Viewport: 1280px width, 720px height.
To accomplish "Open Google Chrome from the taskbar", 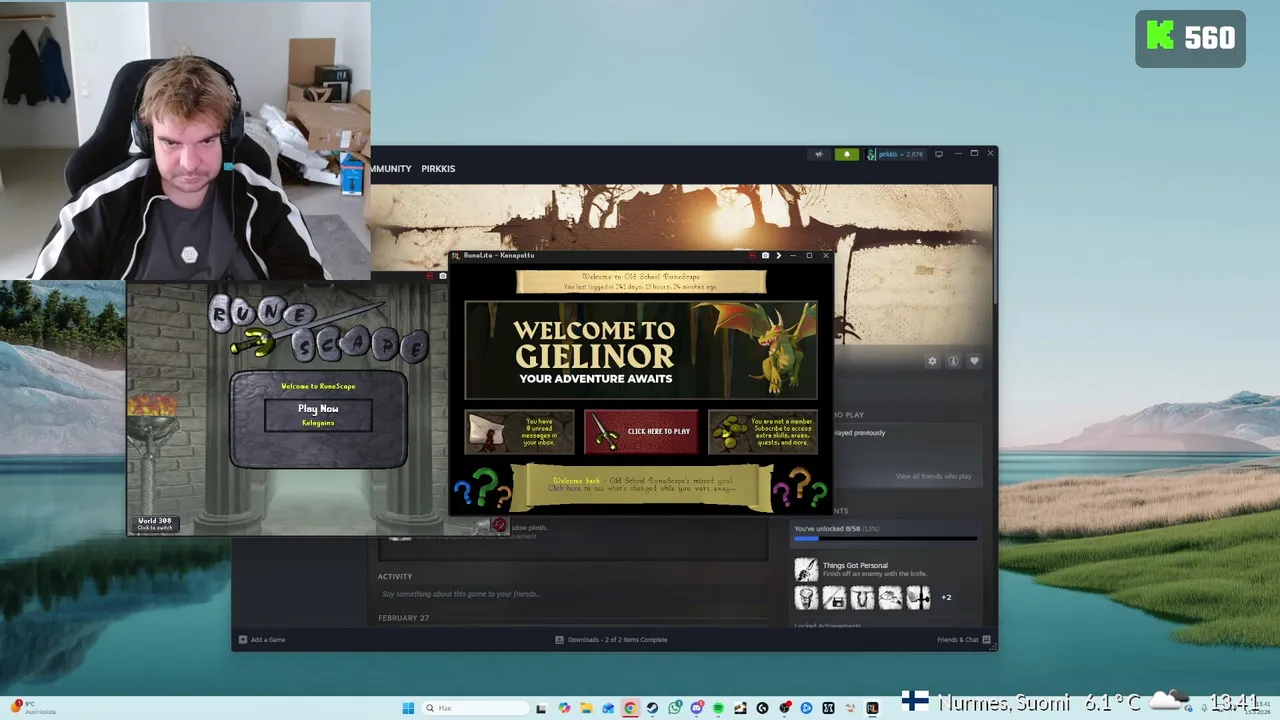I will [x=630, y=708].
